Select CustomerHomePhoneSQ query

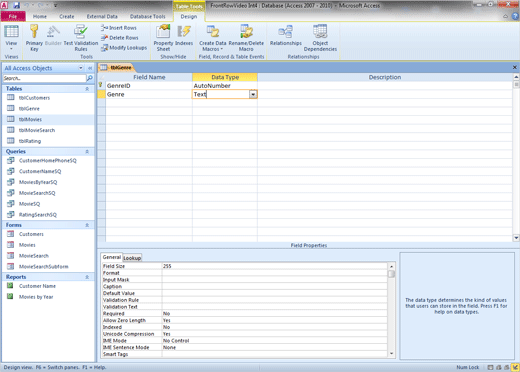pyautogui.click(x=48, y=161)
